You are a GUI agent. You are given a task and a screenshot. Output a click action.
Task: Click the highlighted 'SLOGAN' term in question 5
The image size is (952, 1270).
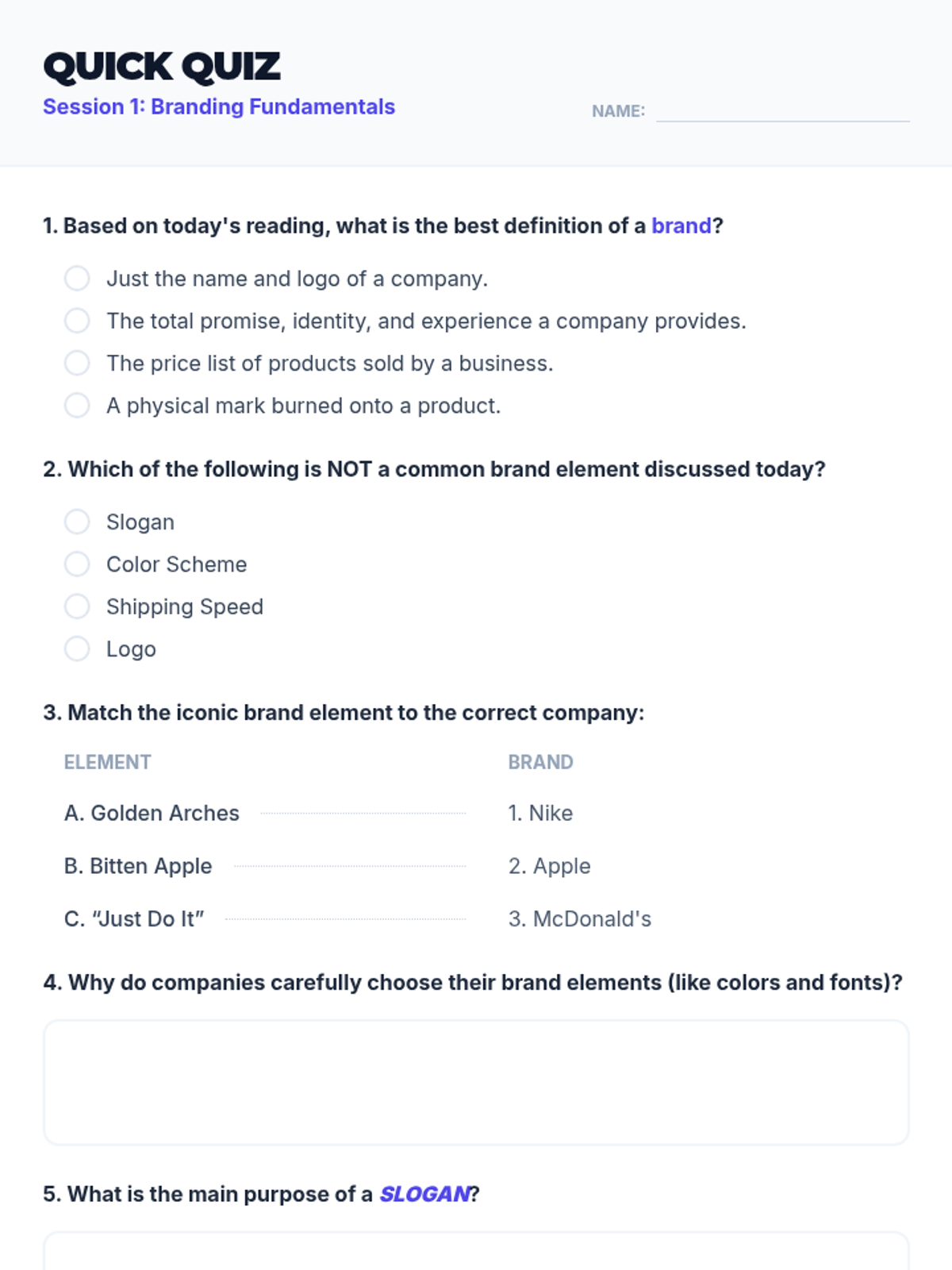pyautogui.click(x=424, y=1195)
